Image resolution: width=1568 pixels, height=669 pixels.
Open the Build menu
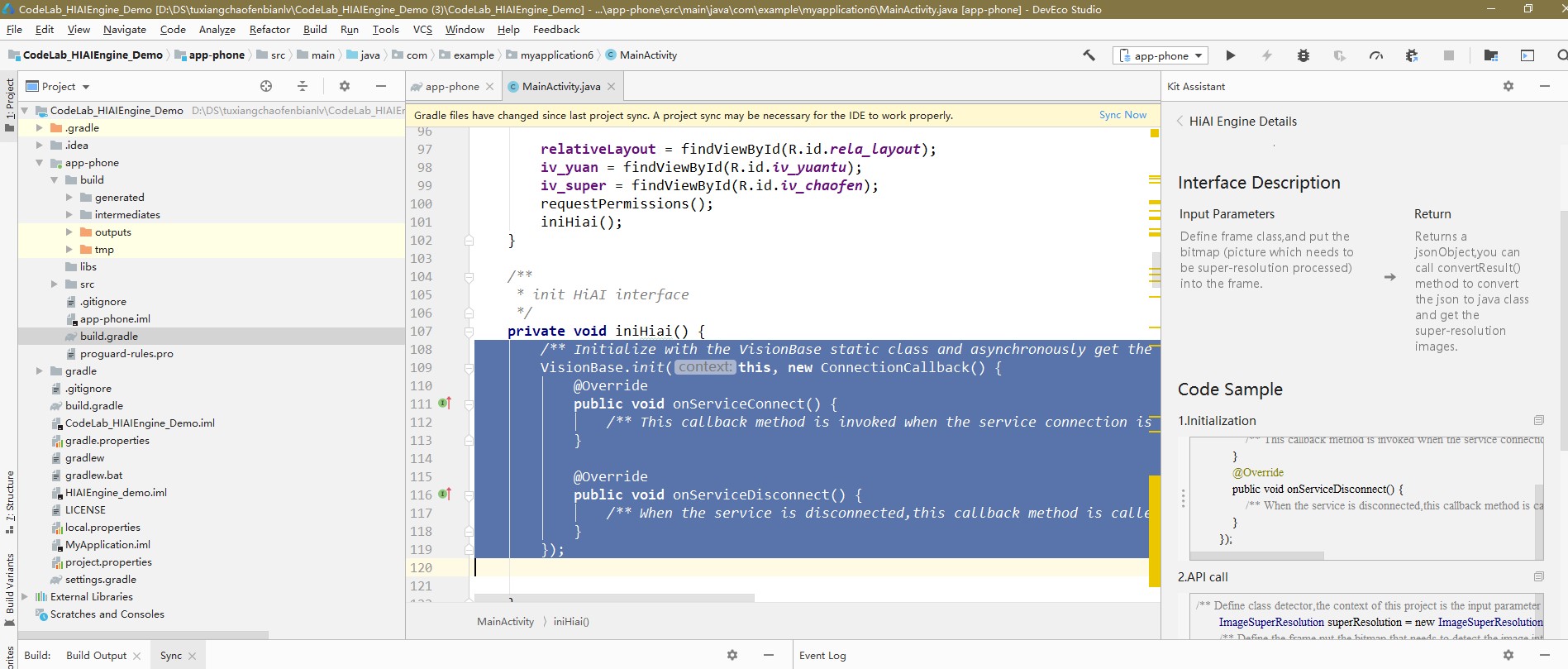(x=315, y=29)
